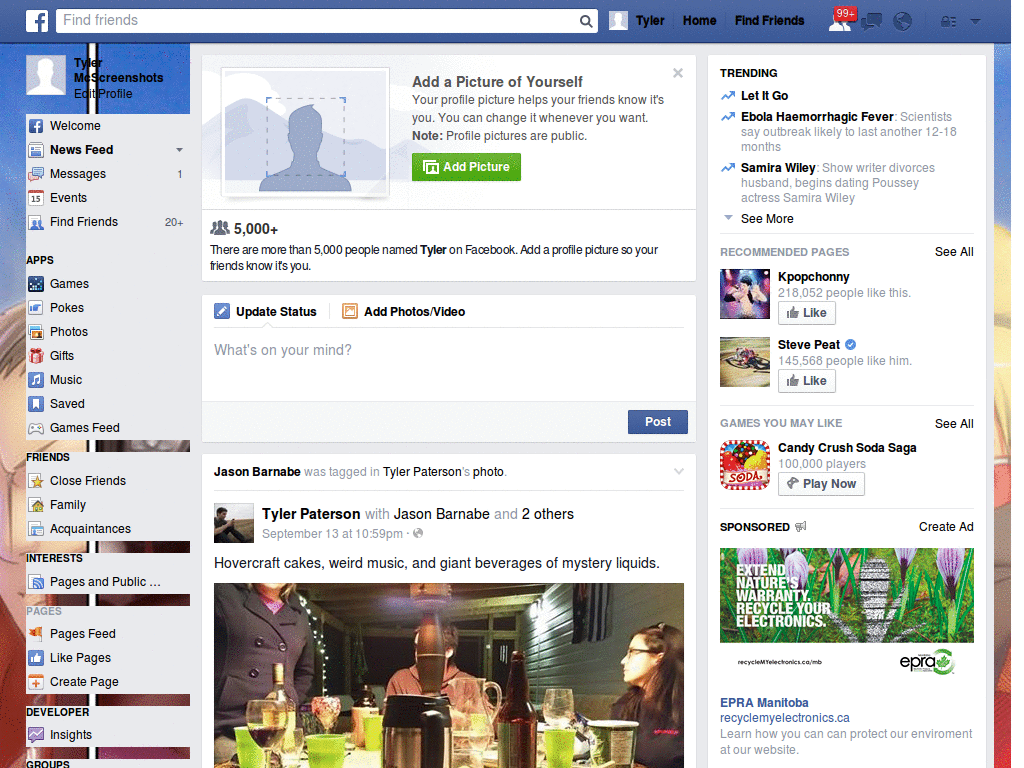The image size is (1024, 768).
Task: Click the Pages Feed icon
Action: [36, 633]
